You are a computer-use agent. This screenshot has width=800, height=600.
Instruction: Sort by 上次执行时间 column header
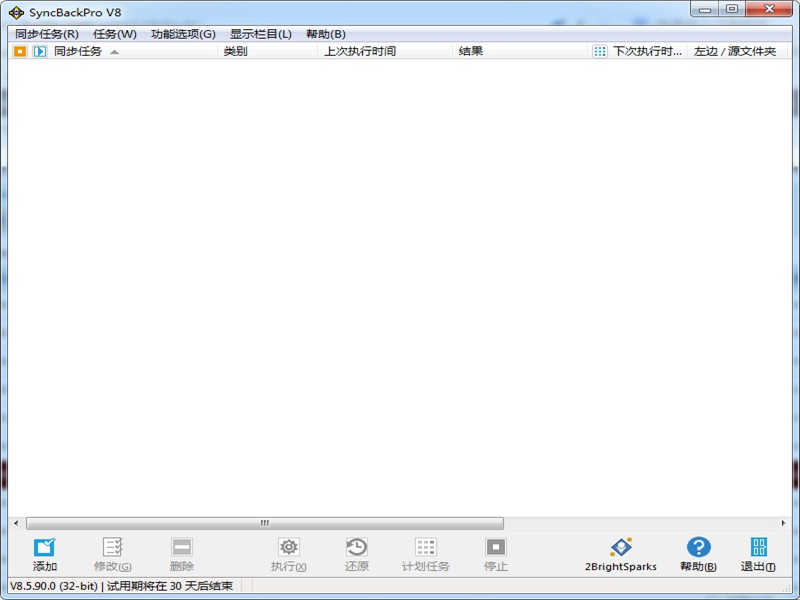coord(360,51)
